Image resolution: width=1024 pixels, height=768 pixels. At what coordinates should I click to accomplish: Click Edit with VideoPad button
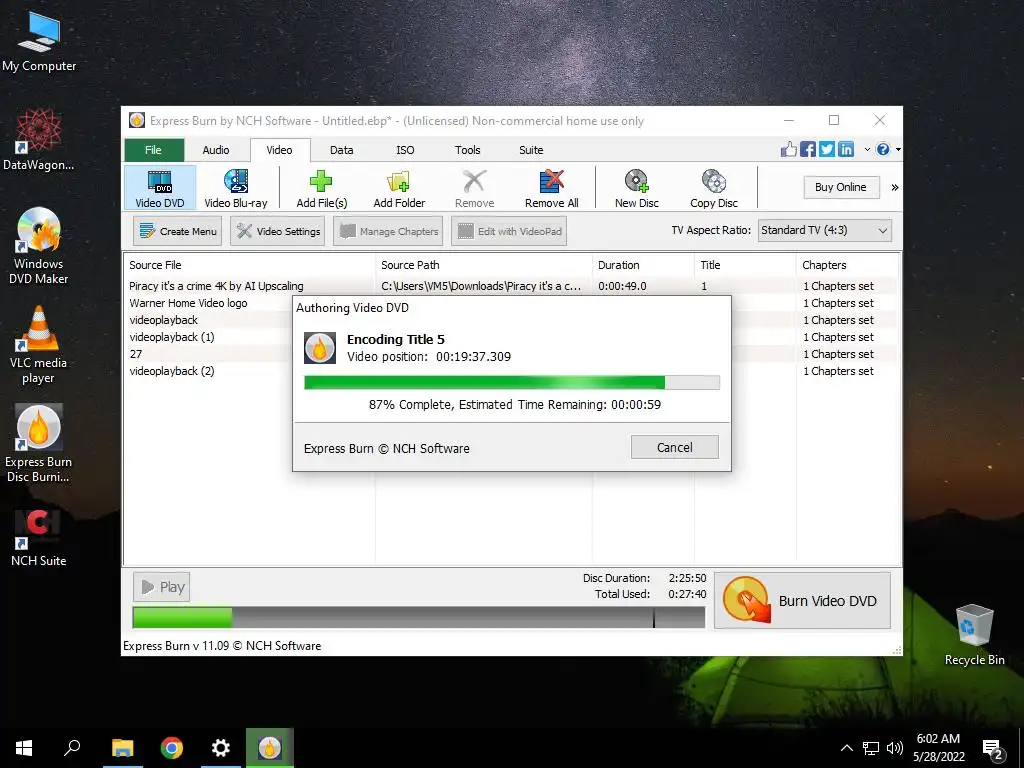(509, 231)
